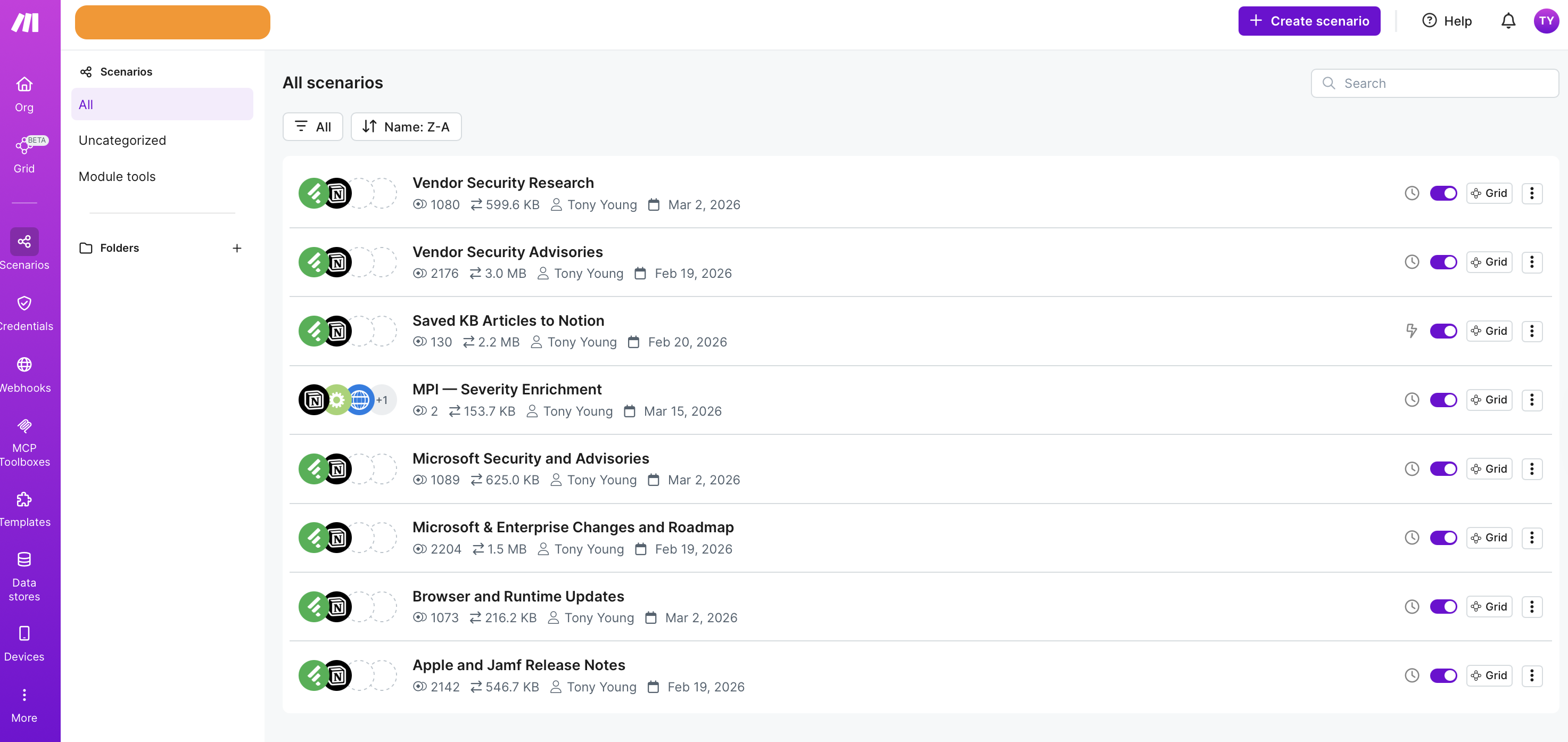Open Grid view for Microsoft Security and Advisories
This screenshot has width=1568, height=742.
click(x=1489, y=469)
